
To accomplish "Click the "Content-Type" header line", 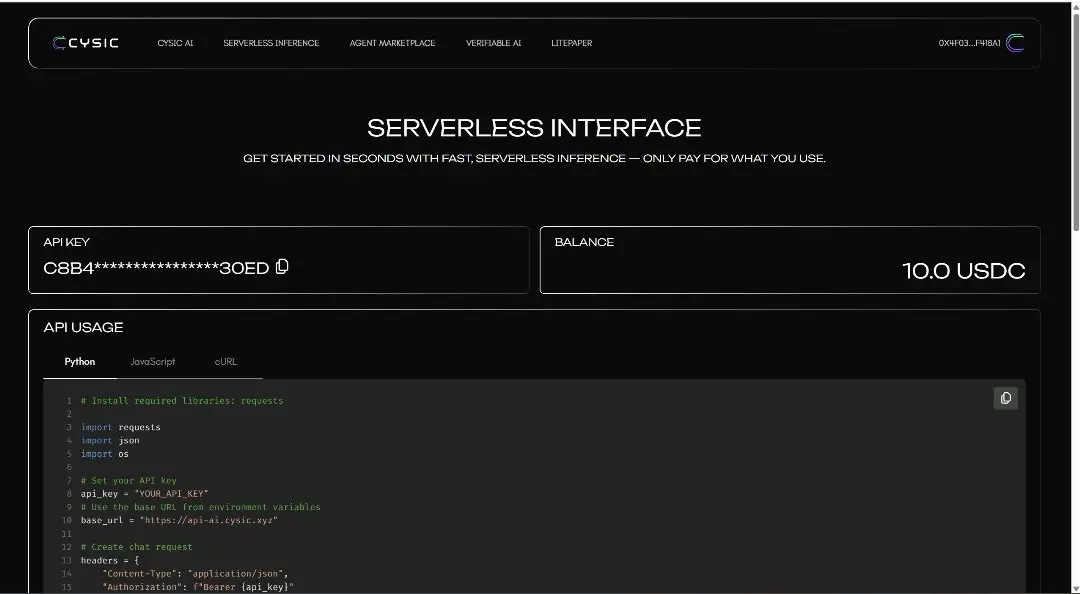I will (195, 573).
